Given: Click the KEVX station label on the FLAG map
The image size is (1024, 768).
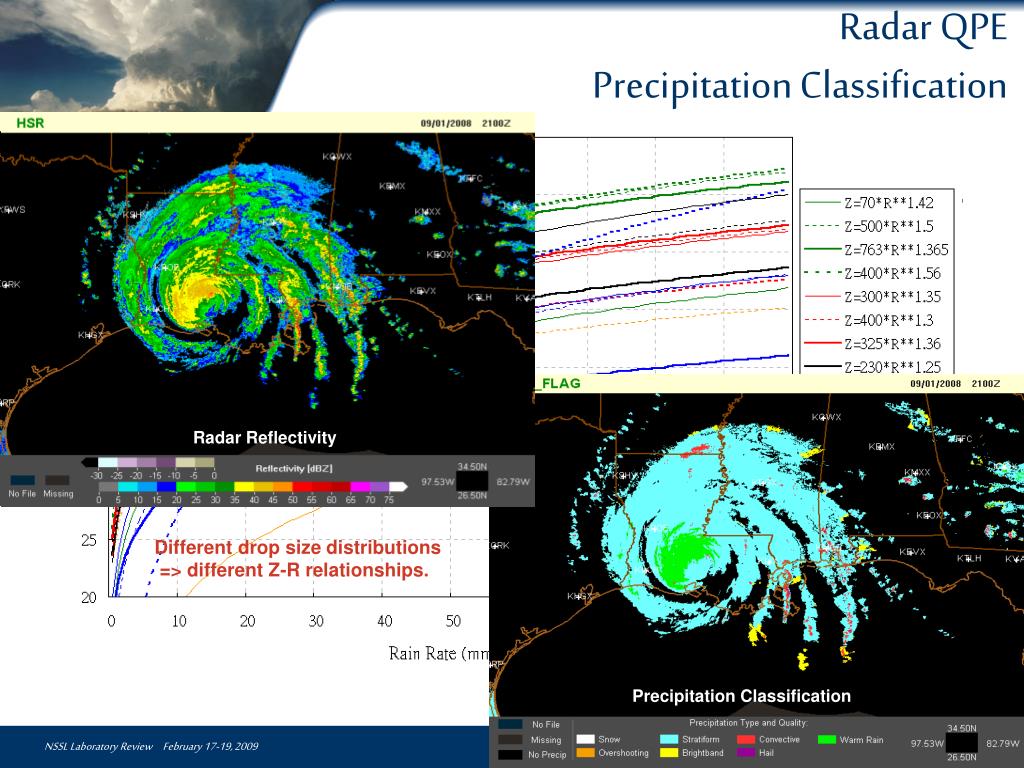Looking at the screenshot, I should (x=912, y=552).
